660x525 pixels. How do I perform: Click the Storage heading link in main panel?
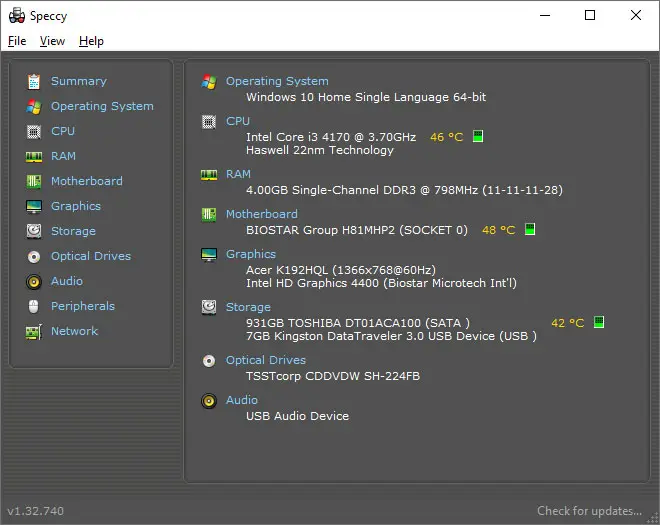pyautogui.click(x=248, y=307)
